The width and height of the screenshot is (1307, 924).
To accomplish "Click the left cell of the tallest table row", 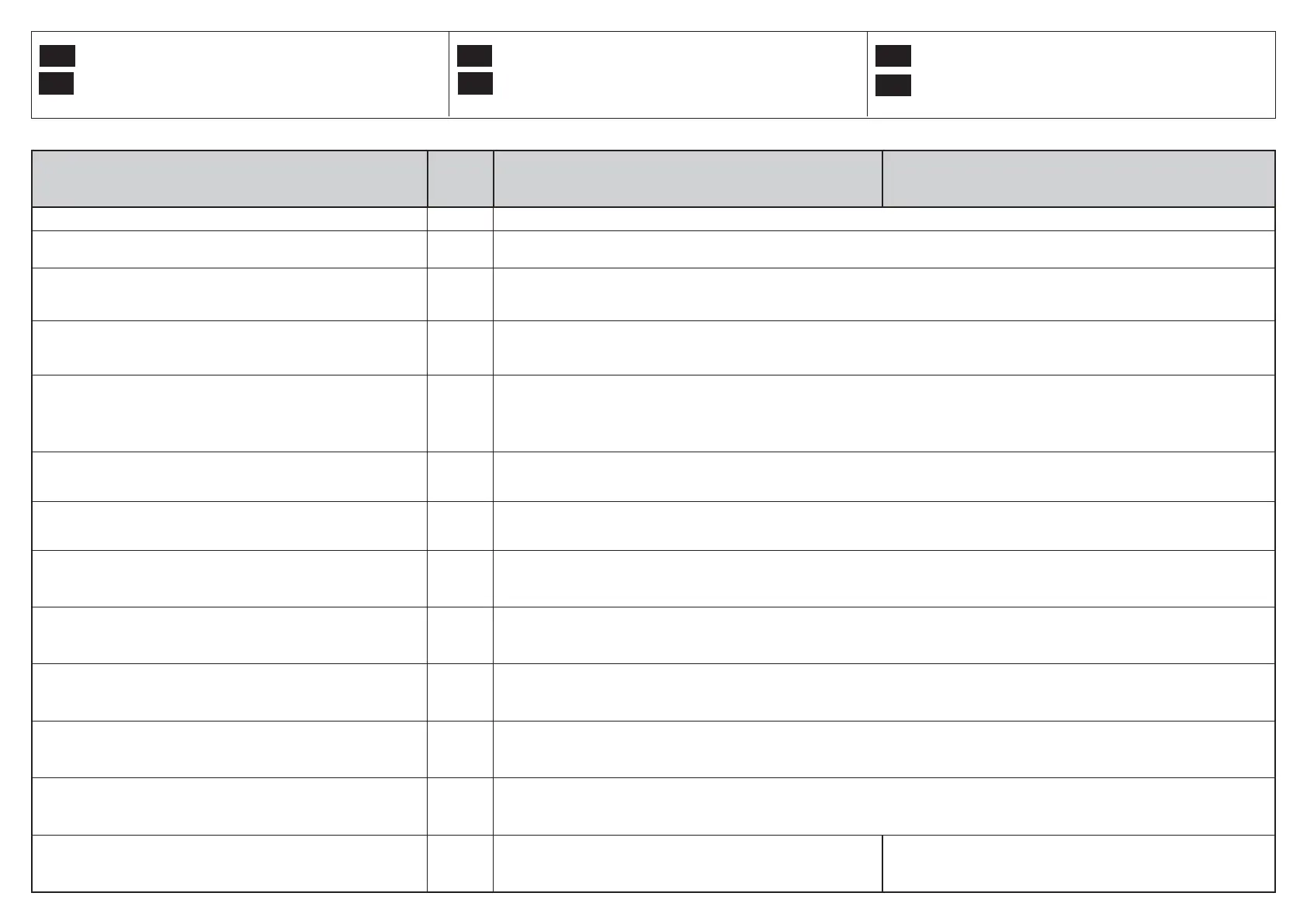I will click(230, 414).
